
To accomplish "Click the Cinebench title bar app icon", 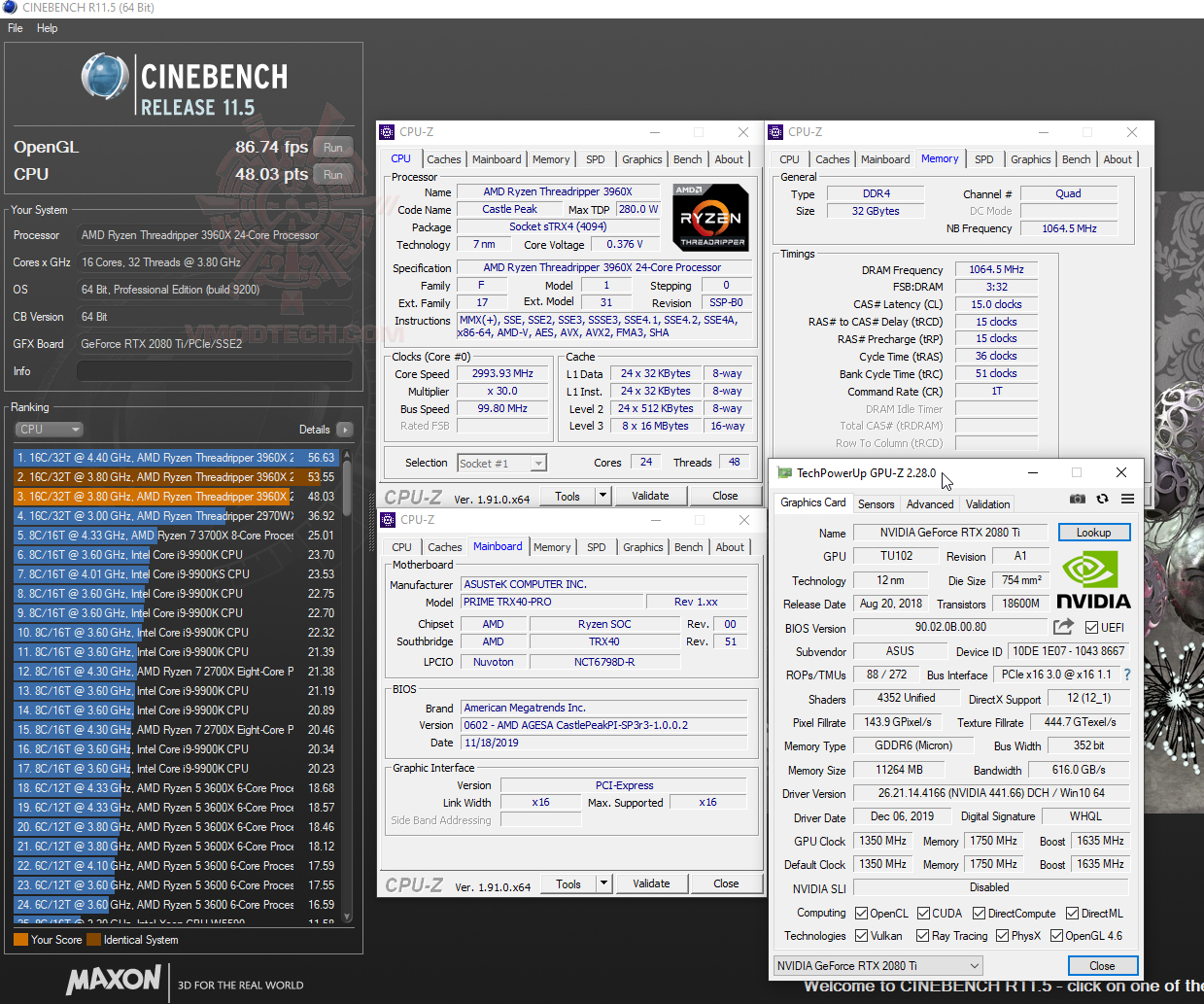I will [10, 8].
